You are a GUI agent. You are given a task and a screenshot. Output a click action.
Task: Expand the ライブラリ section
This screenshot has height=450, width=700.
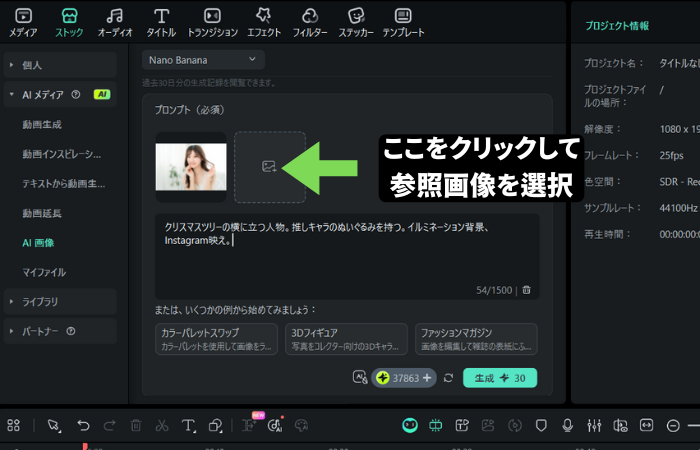click(60, 302)
